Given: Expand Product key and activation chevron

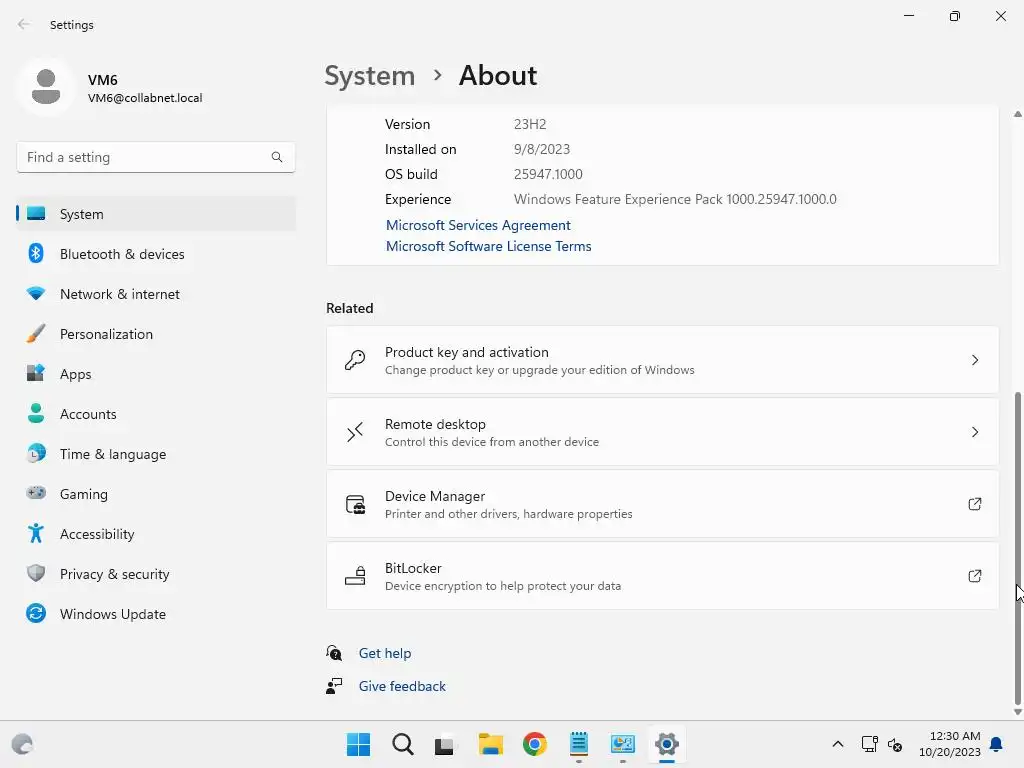Looking at the screenshot, I should [x=974, y=360].
